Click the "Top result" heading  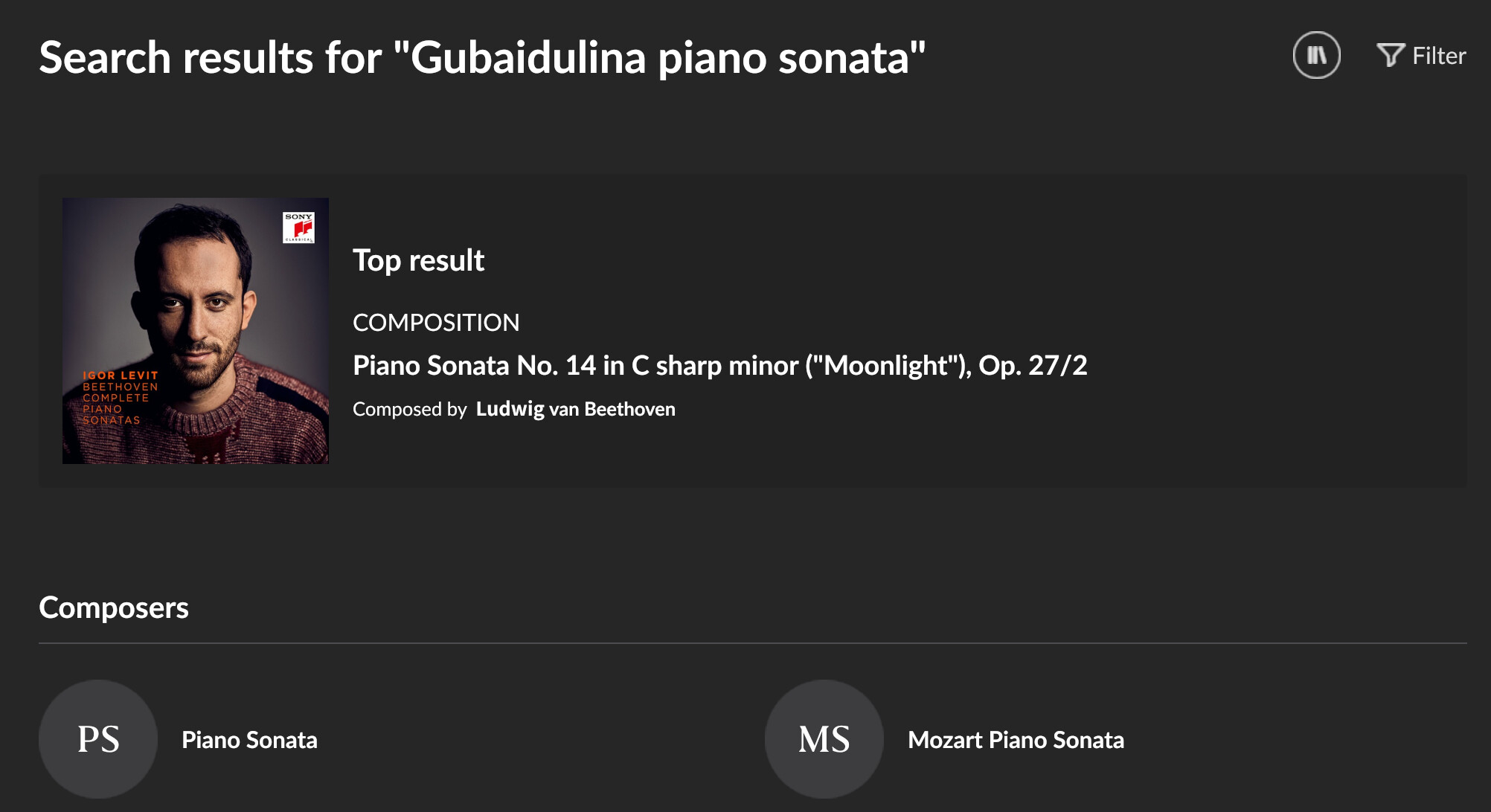(418, 260)
